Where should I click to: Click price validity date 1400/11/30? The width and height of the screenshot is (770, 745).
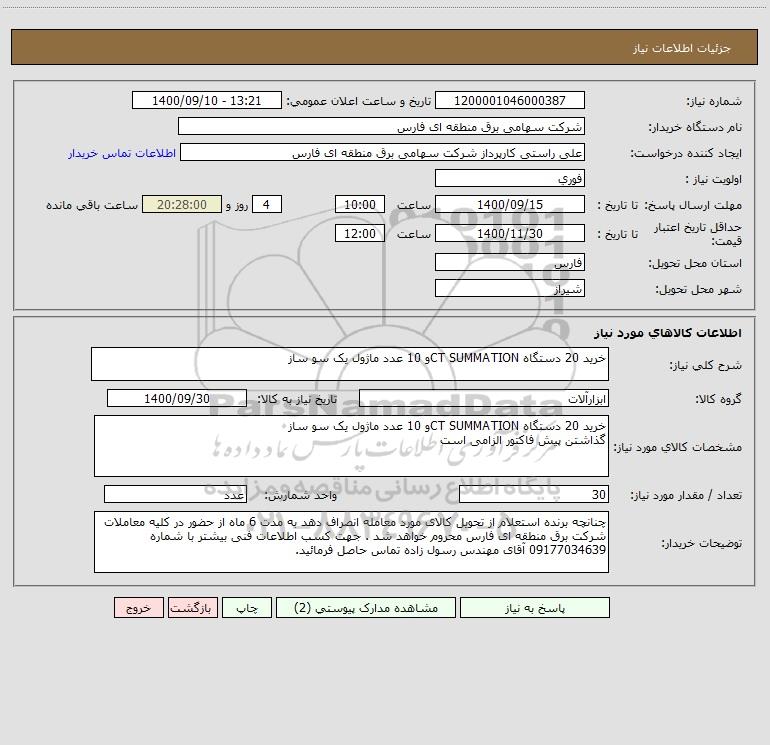tap(510, 233)
